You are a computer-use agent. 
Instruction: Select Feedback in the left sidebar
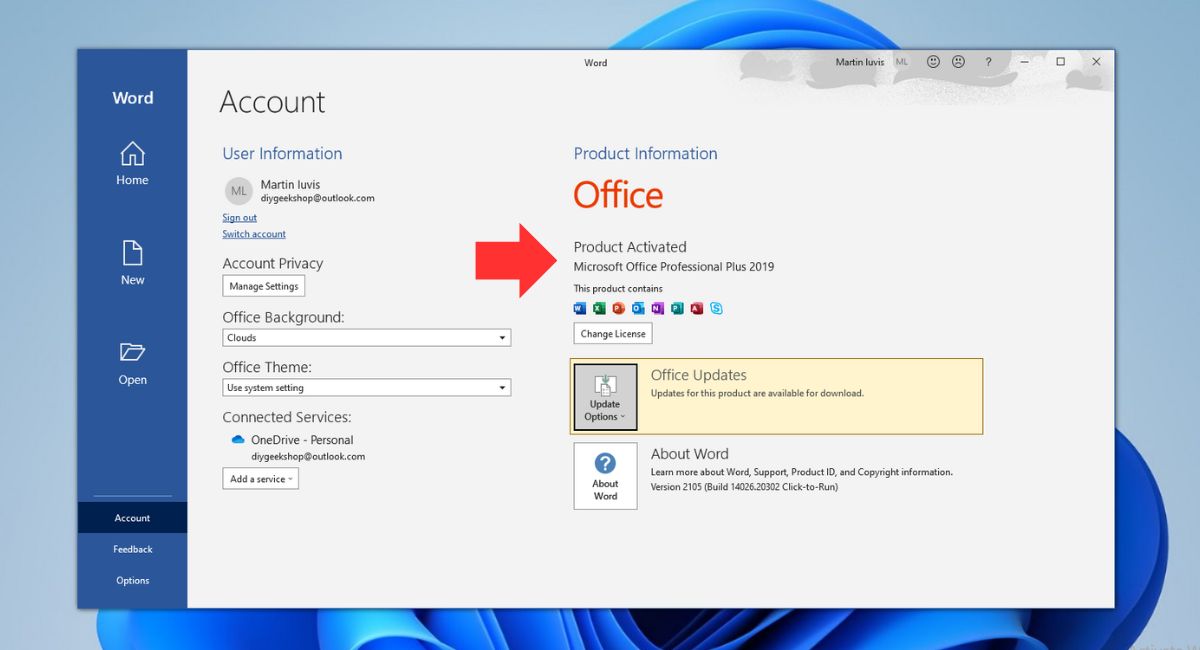pyautogui.click(x=132, y=549)
